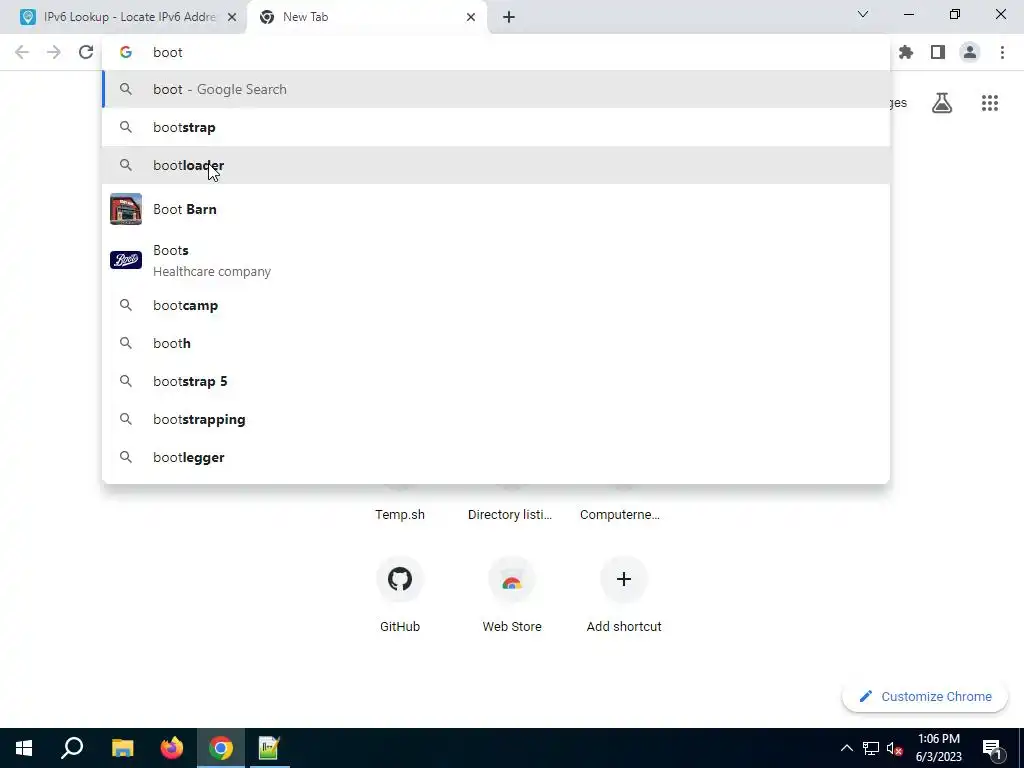1024x768 pixels.
Task: Open the notification center icon
Action: coord(992,749)
